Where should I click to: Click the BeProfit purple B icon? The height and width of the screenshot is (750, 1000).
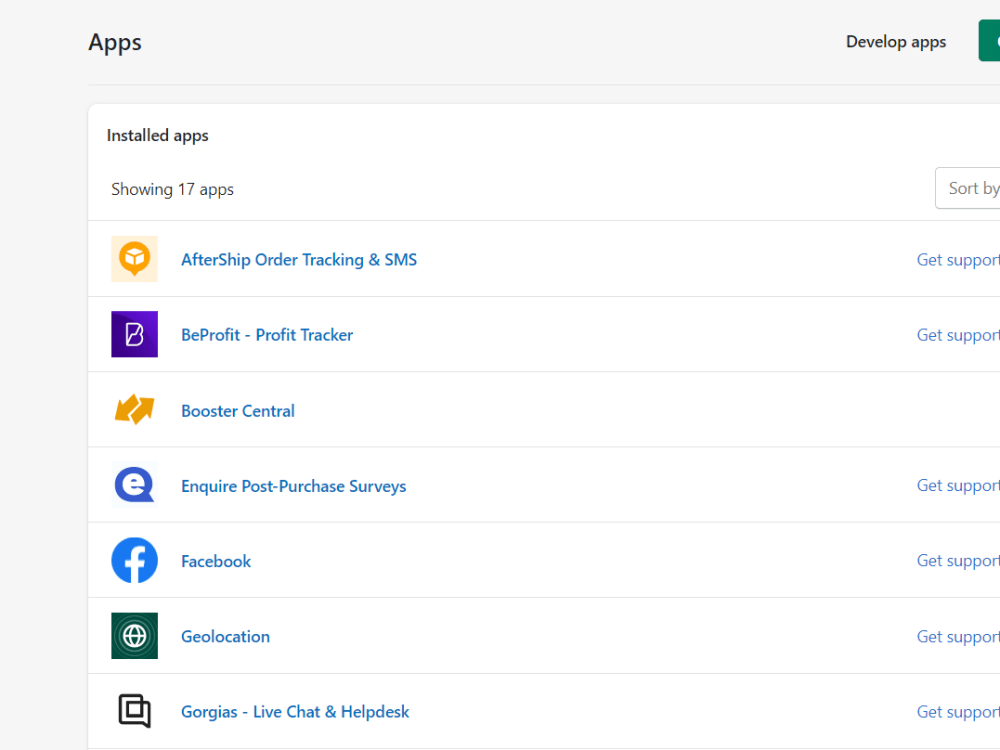134,334
